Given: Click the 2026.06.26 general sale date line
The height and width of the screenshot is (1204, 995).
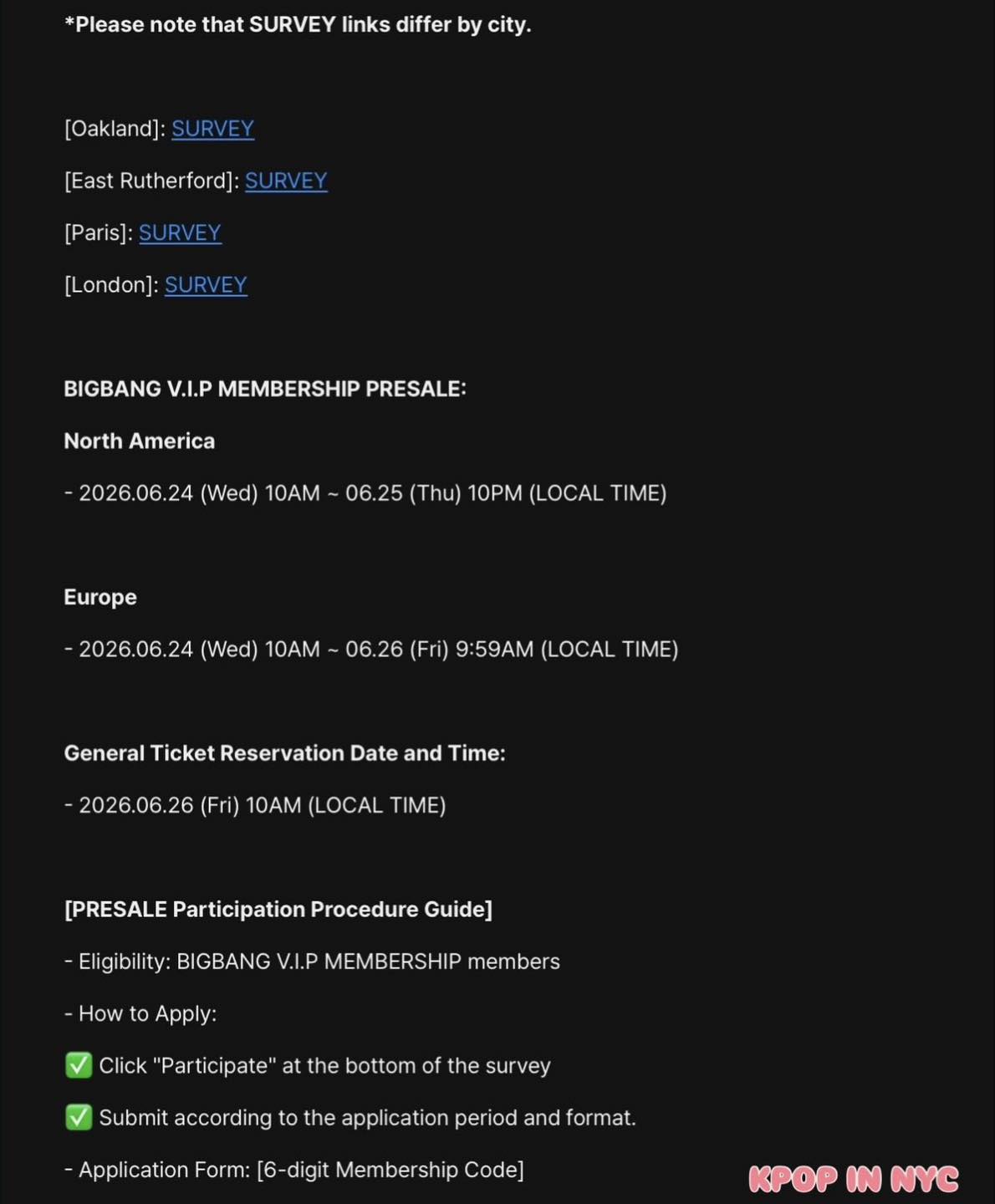Looking at the screenshot, I should pyautogui.click(x=255, y=805).
